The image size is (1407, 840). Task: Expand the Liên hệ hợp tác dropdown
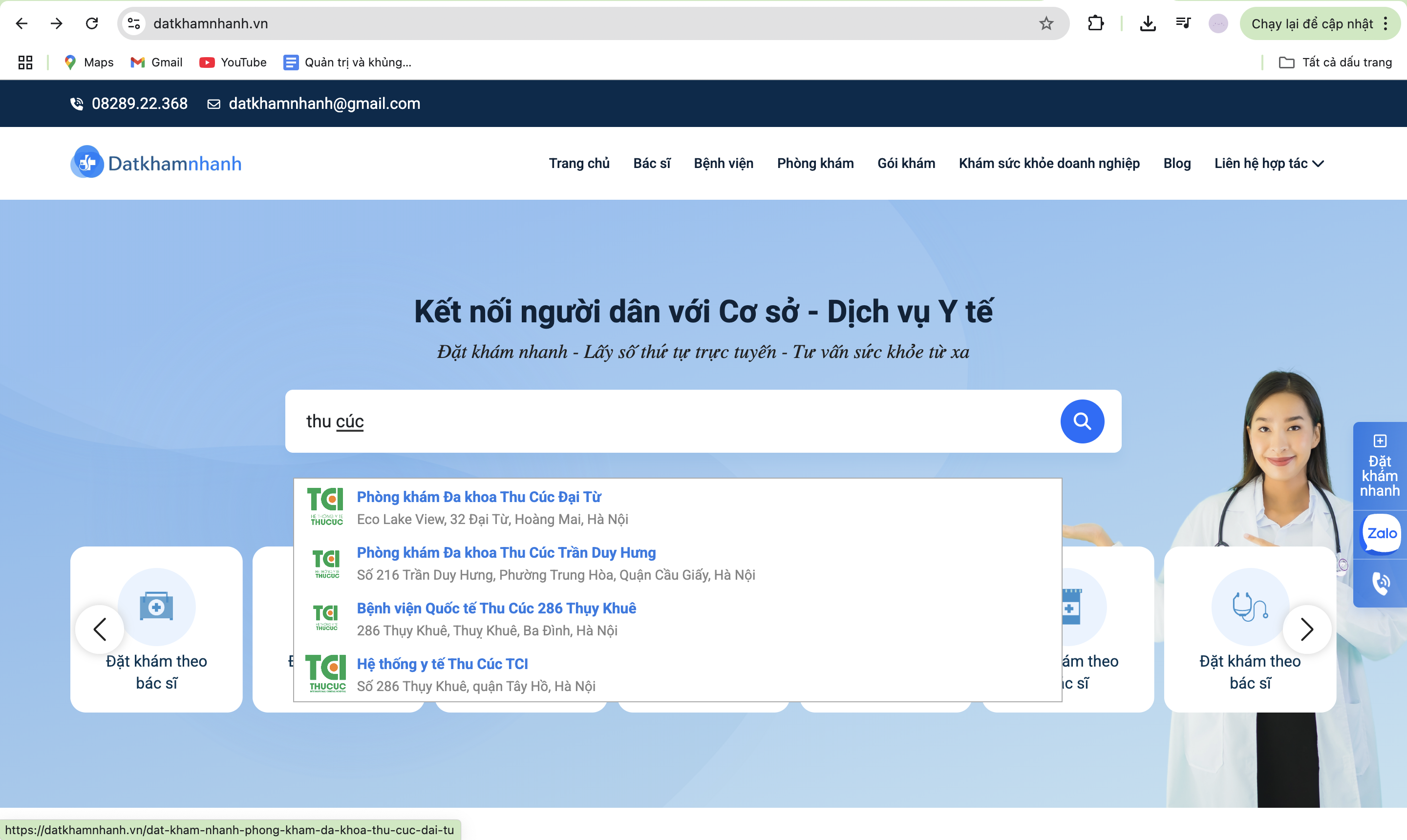pos(1269,163)
